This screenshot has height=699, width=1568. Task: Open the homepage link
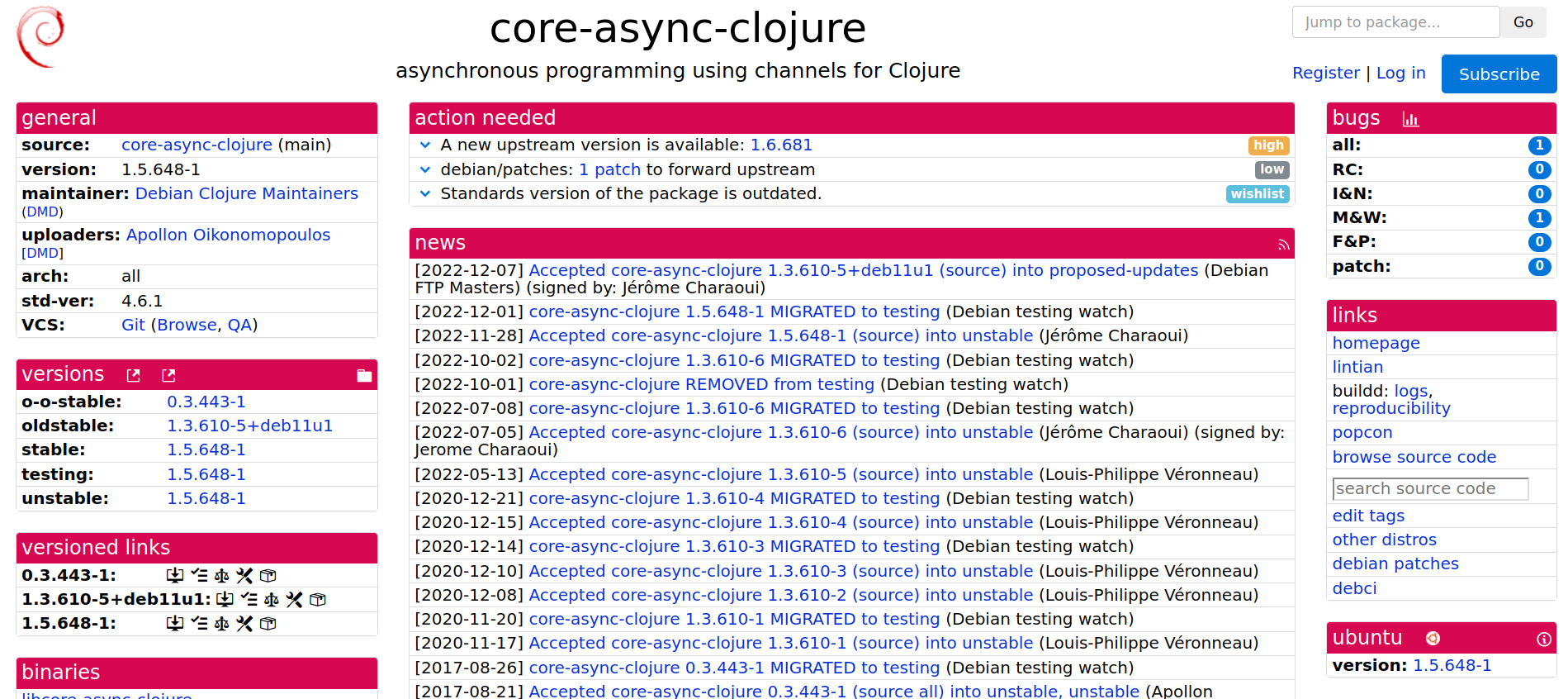(1376, 344)
